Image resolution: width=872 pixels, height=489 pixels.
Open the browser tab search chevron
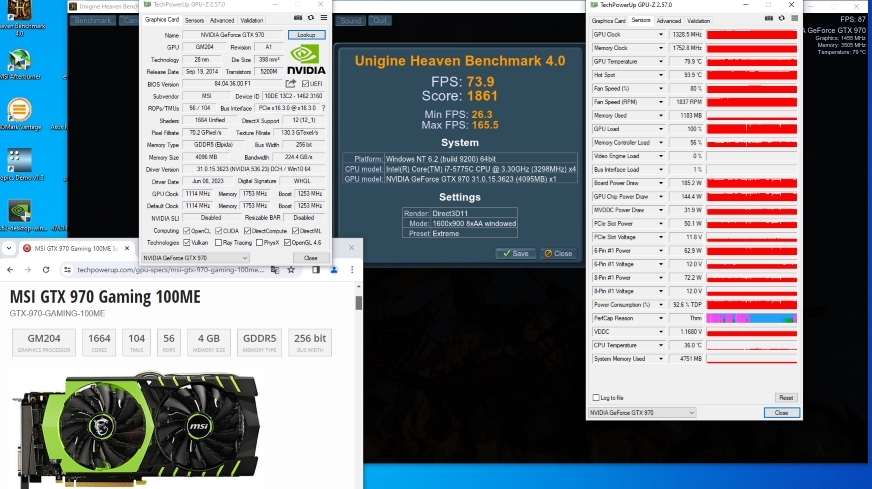click(9, 248)
